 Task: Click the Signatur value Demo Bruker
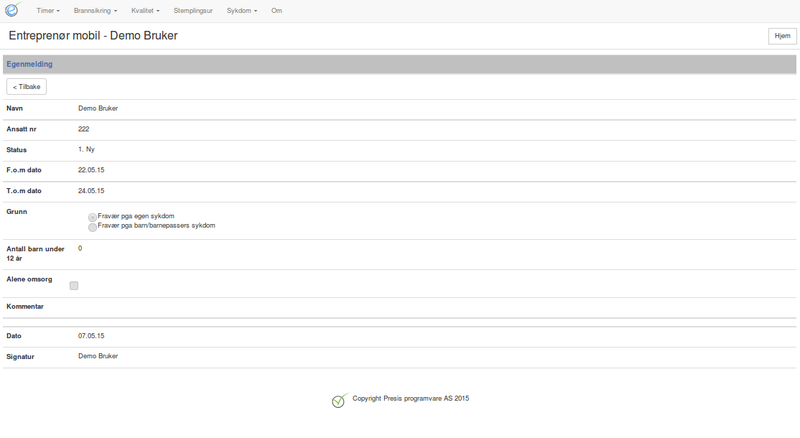coord(98,356)
